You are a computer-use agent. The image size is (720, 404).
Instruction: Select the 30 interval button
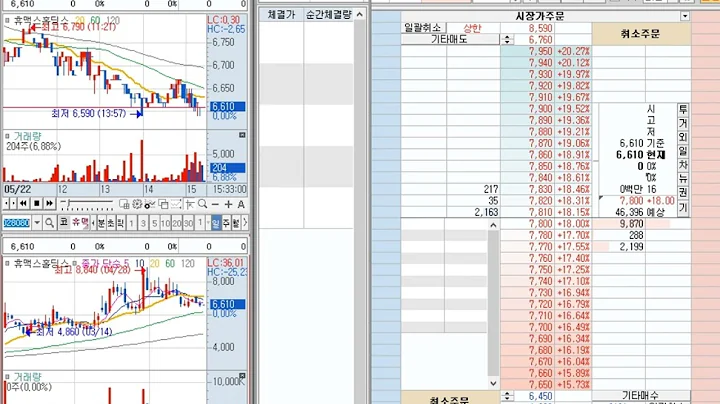pos(188,223)
